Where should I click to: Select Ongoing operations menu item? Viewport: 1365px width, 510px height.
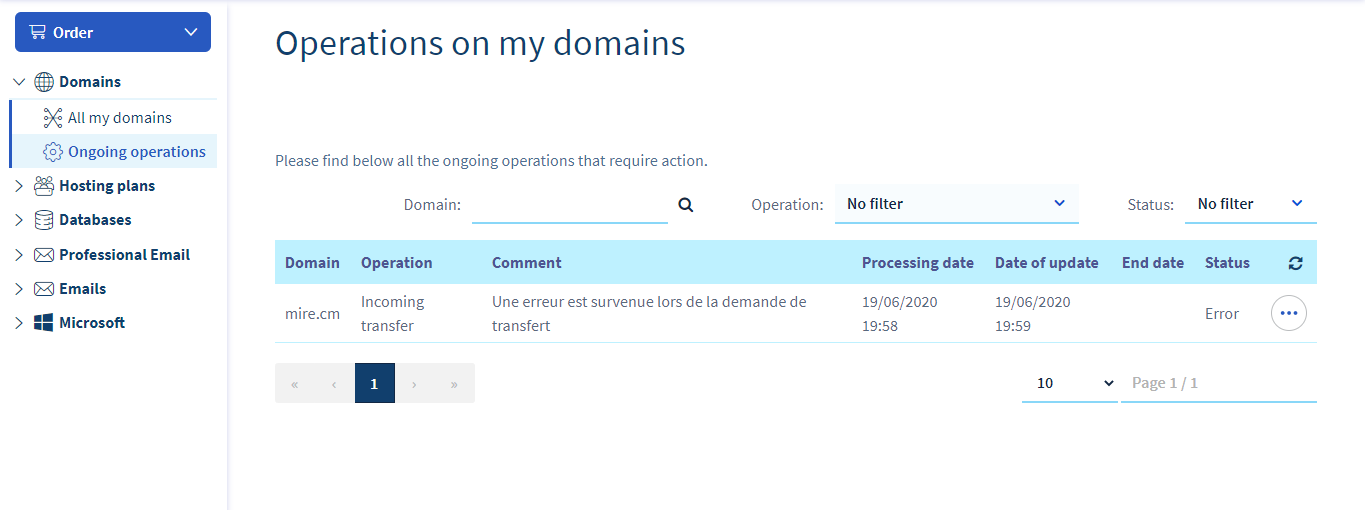click(136, 152)
